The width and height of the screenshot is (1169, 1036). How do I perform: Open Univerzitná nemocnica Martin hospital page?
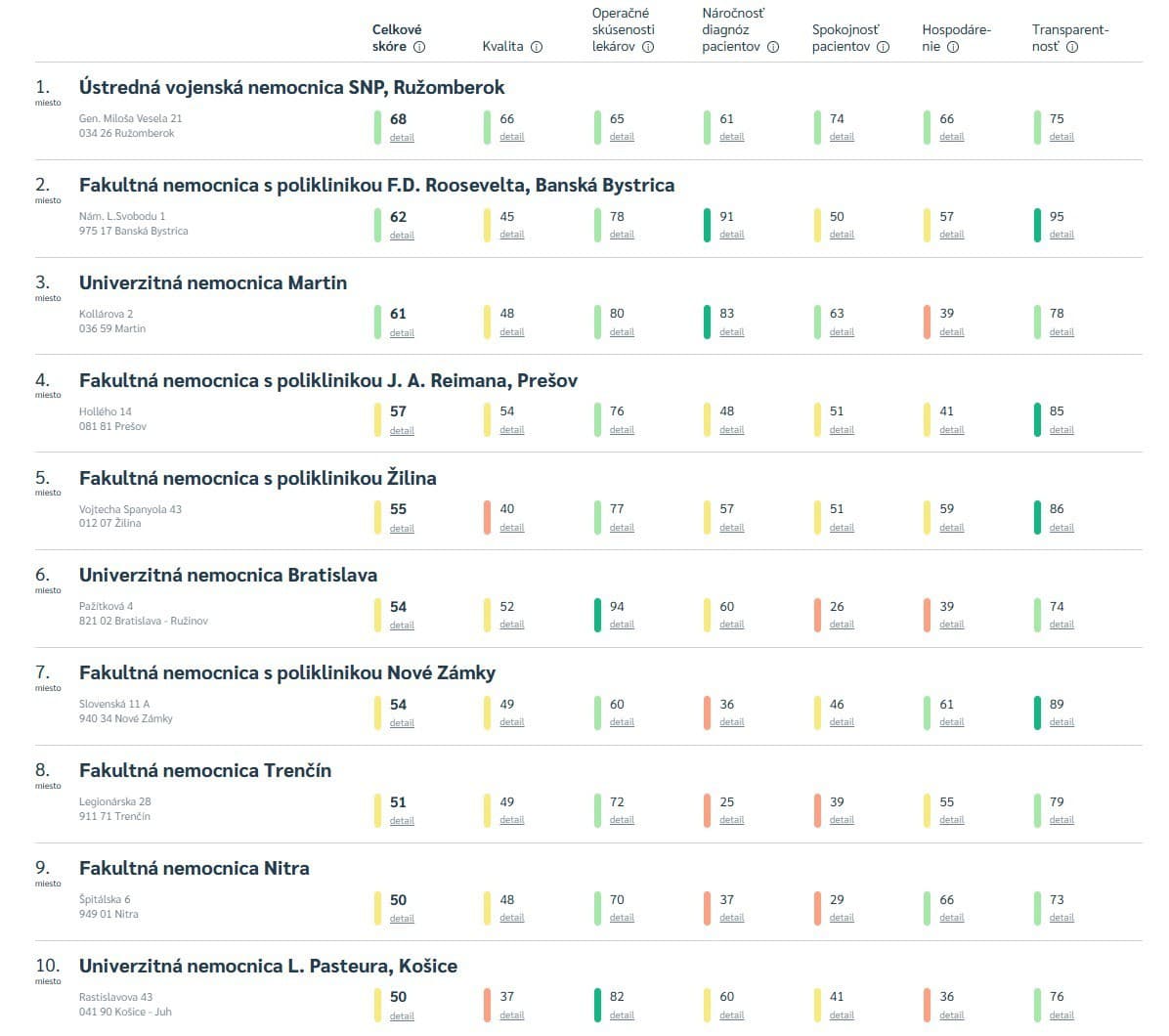213,282
